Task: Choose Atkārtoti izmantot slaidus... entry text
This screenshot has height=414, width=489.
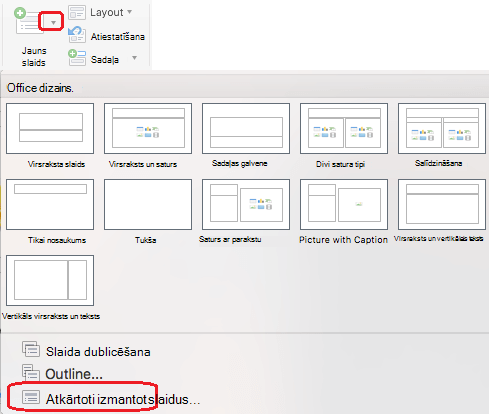Action: pyautogui.click(x=123, y=399)
